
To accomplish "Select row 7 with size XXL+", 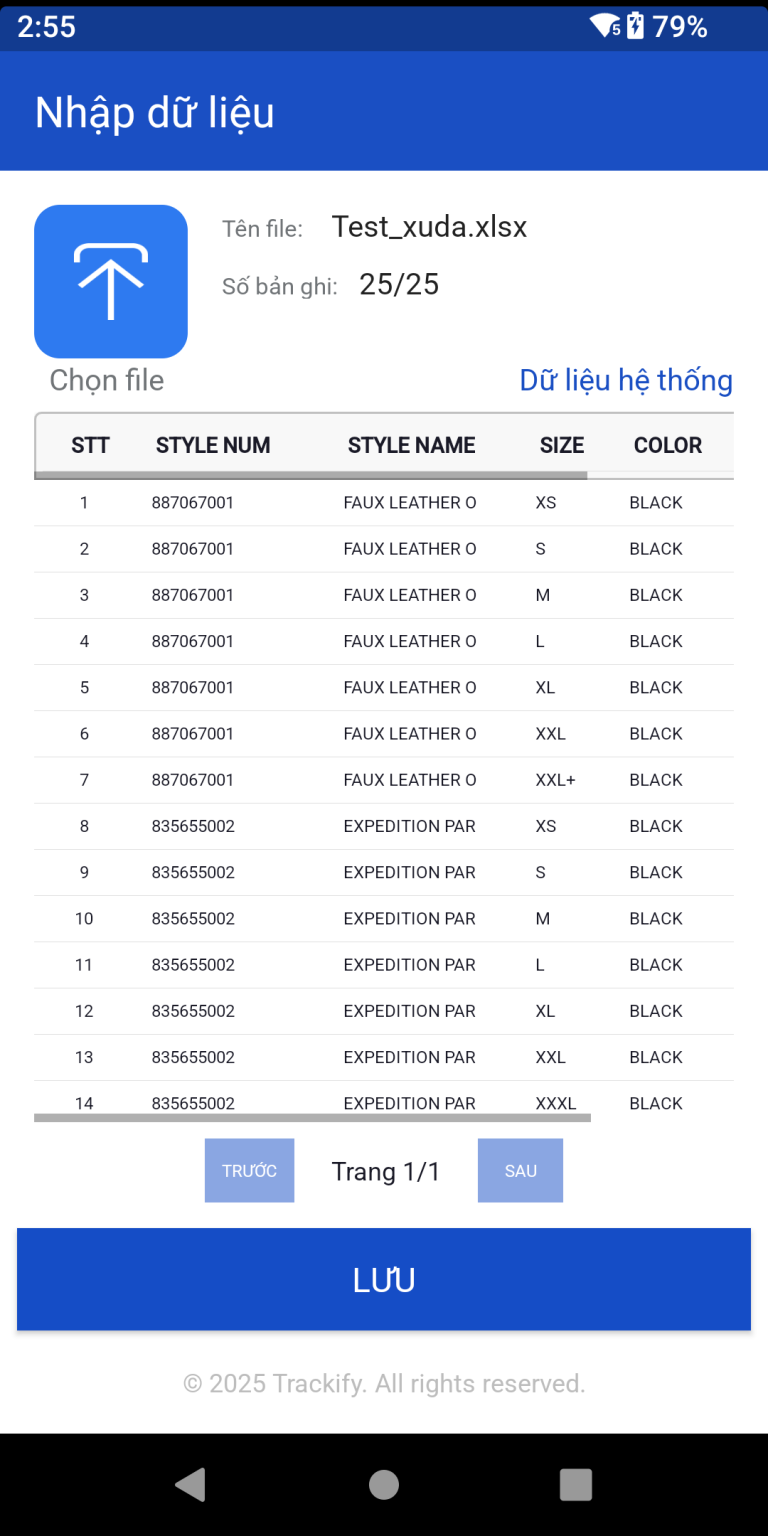I will click(384, 780).
